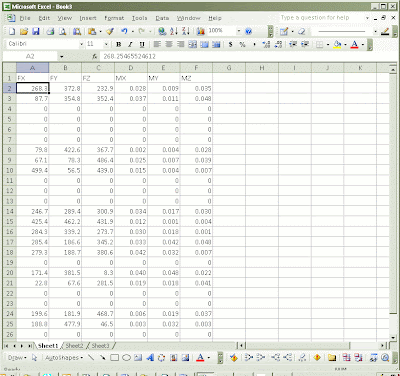
Task: Open the font name dropdown
Action: point(81,44)
